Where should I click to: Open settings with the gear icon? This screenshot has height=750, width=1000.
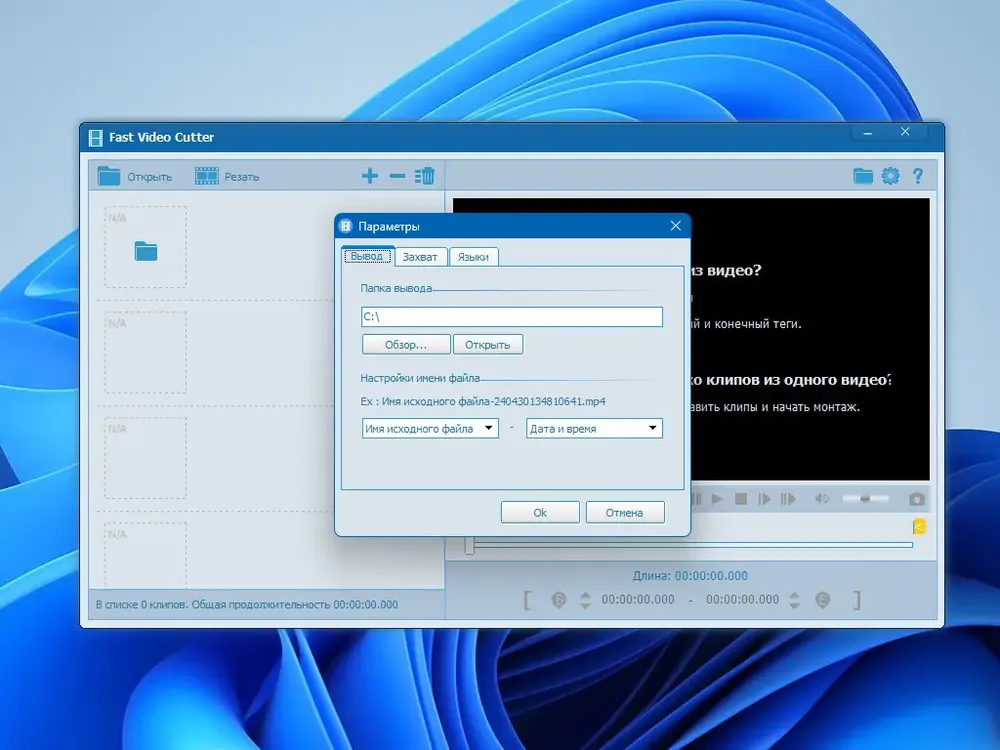(890, 176)
